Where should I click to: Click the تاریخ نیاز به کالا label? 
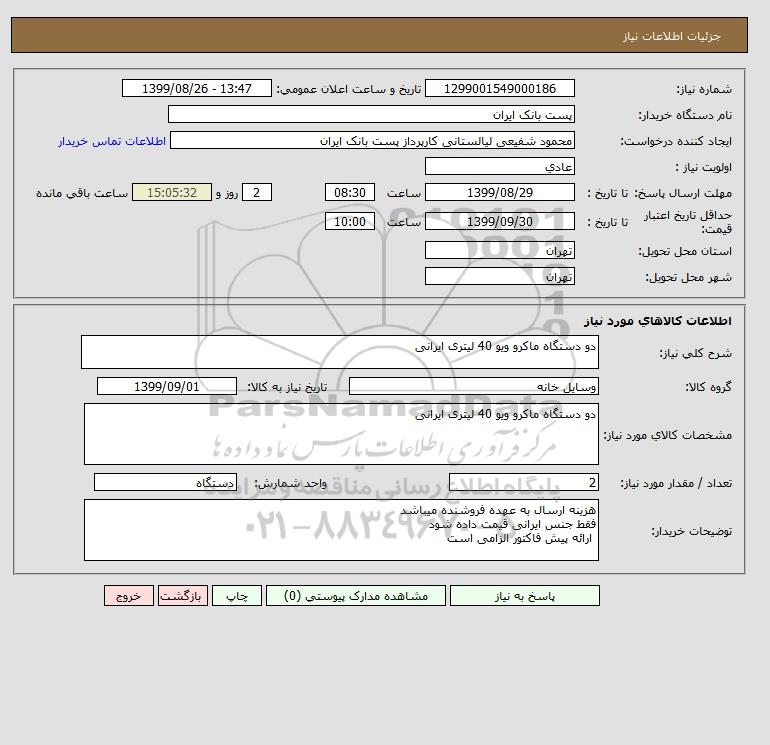(x=287, y=387)
